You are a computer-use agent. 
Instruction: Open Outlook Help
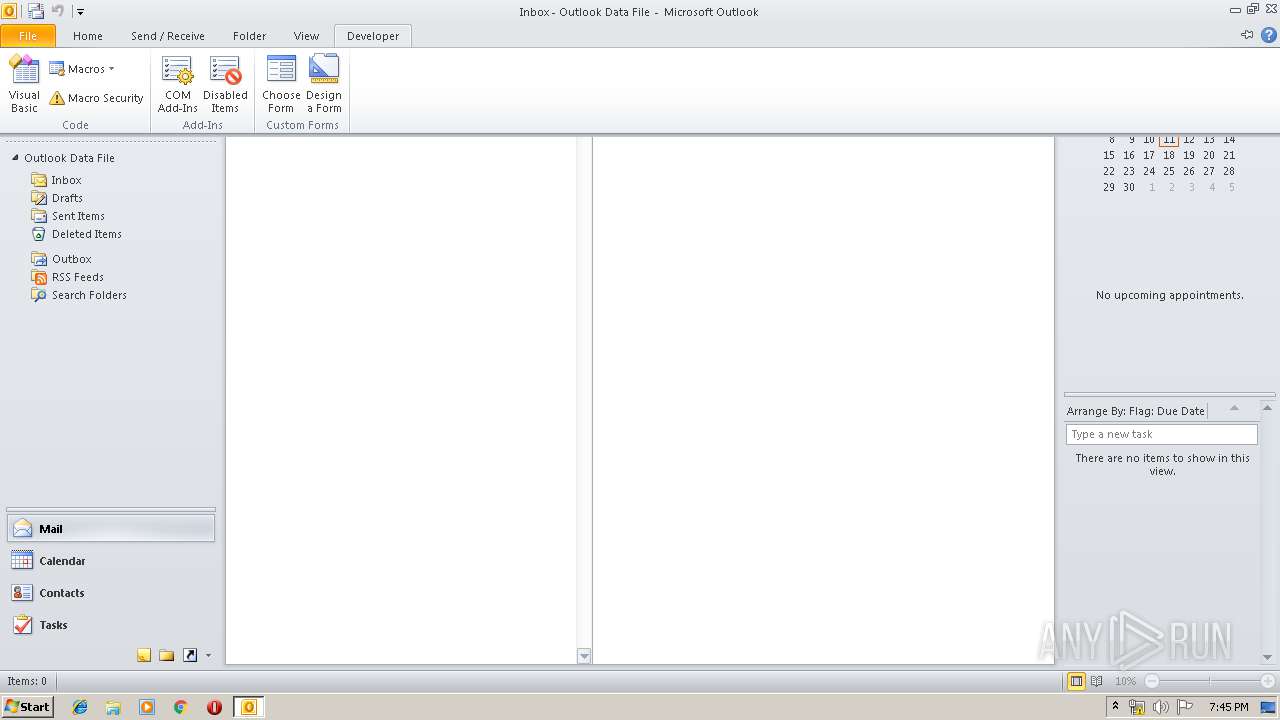1269,35
